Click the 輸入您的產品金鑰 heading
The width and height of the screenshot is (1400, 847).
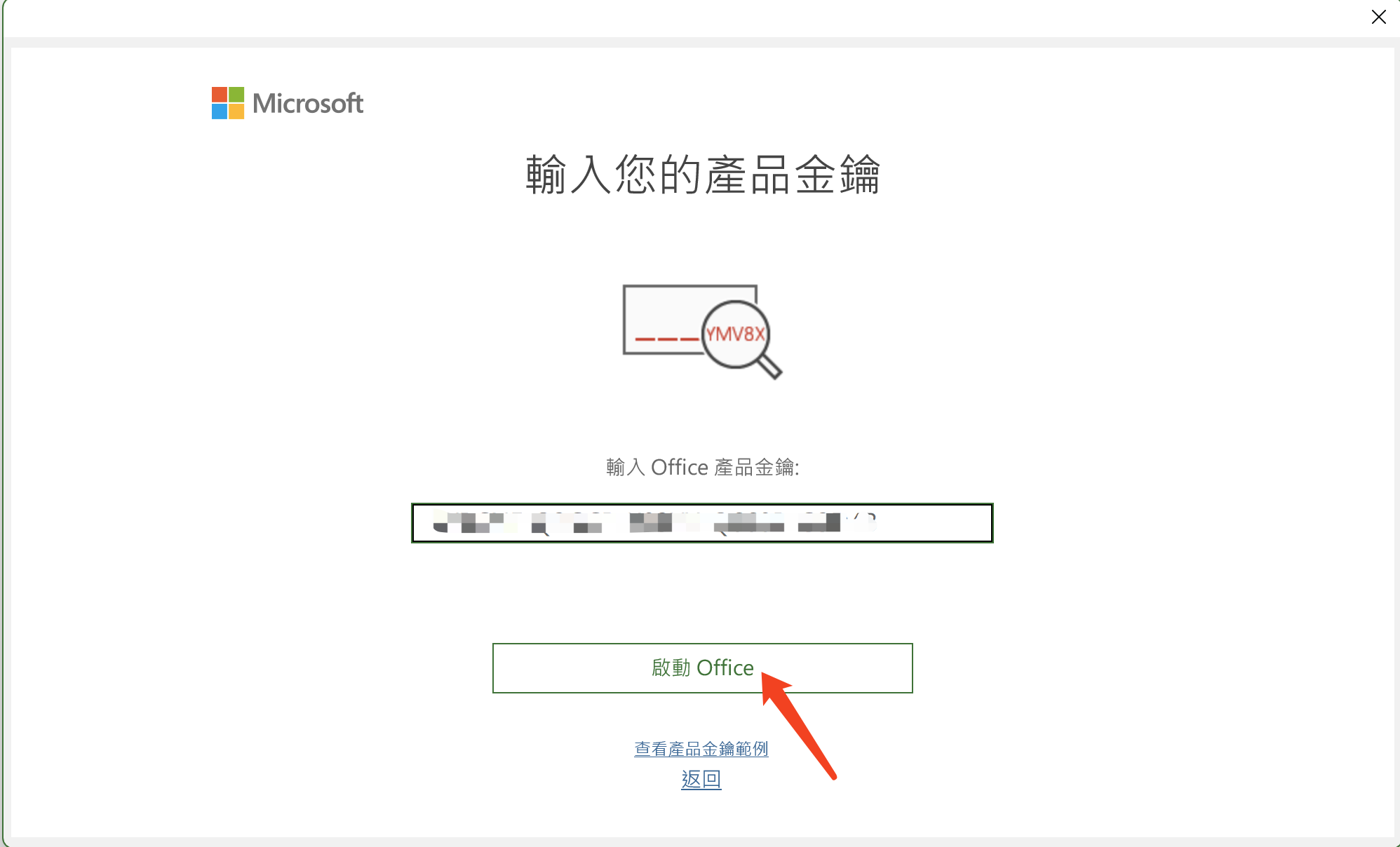[x=703, y=175]
